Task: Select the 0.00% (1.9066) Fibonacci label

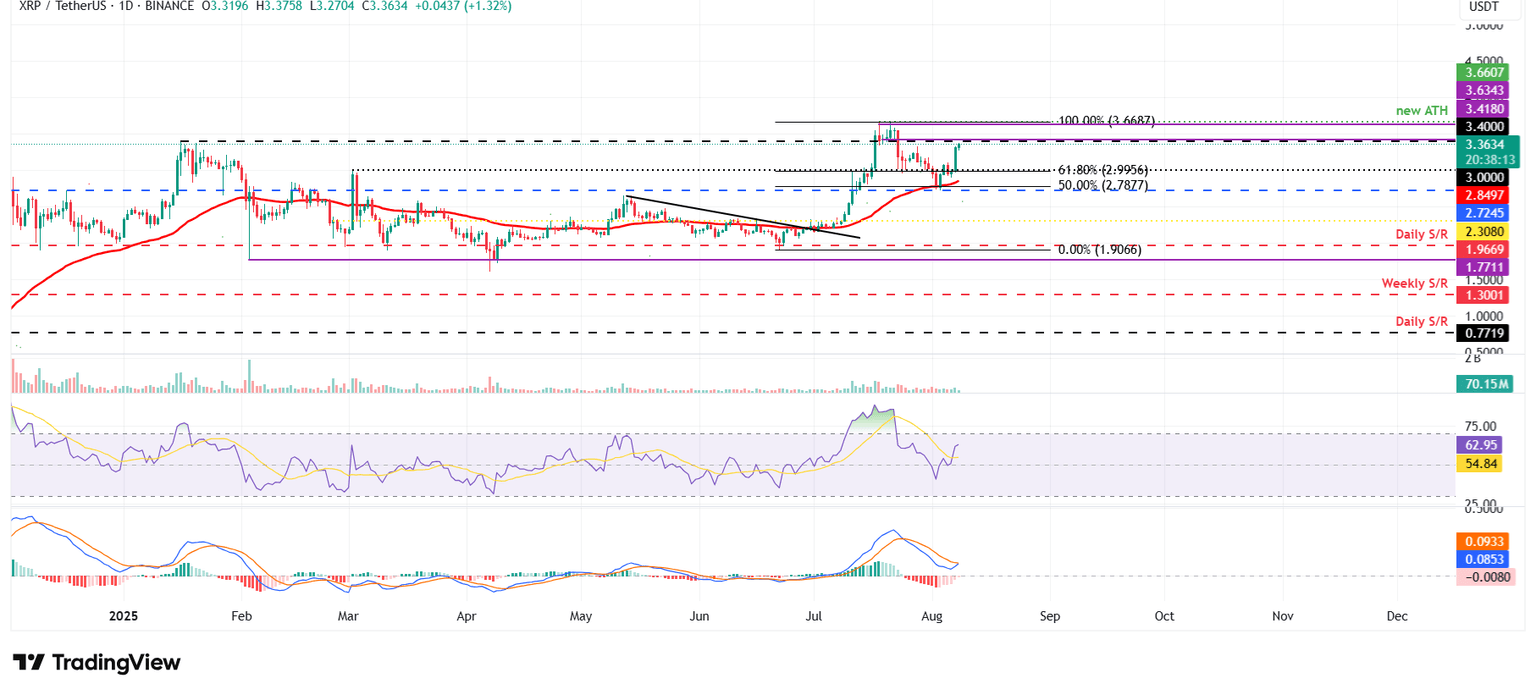Action: (x=1101, y=250)
